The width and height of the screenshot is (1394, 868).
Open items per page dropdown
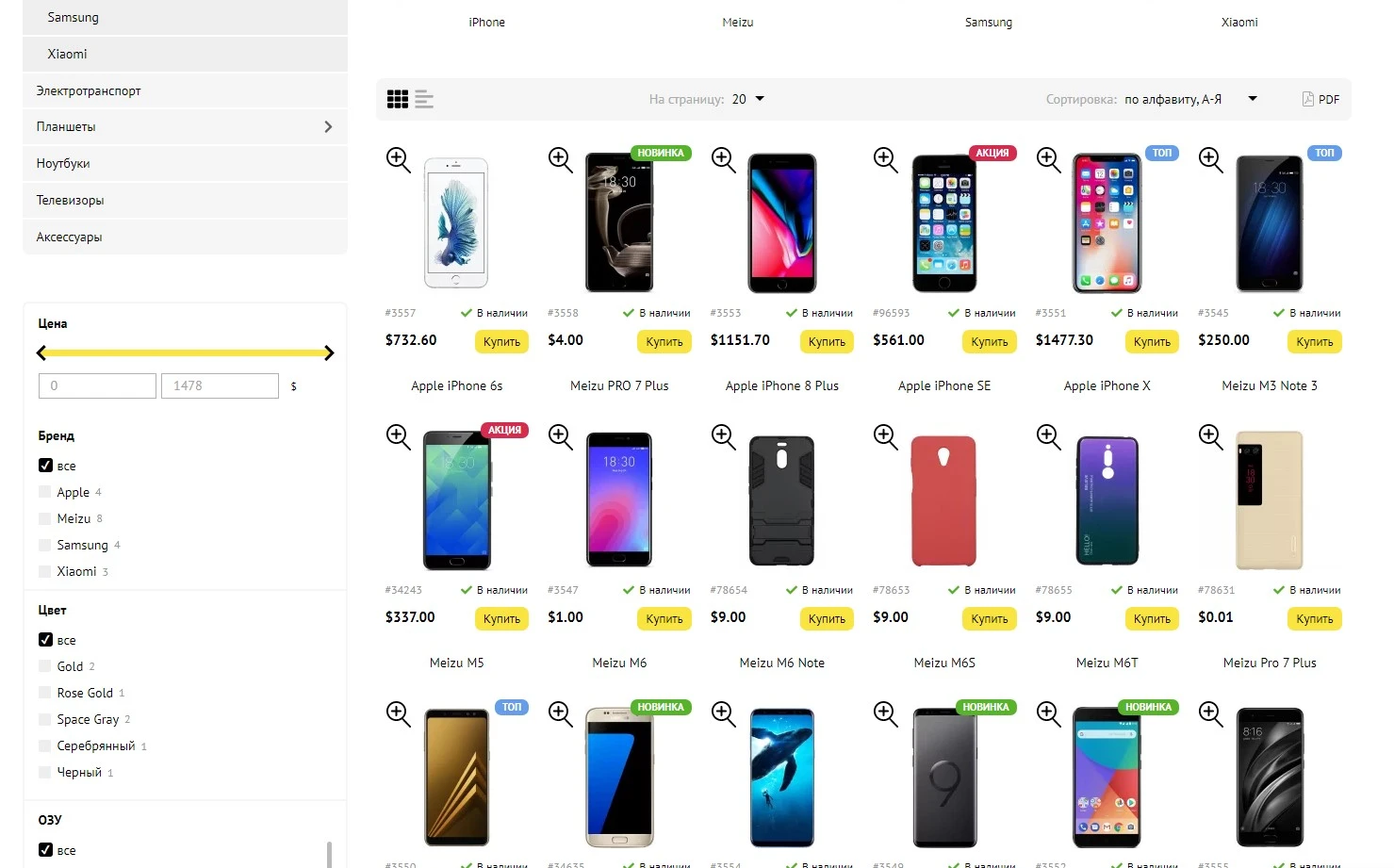point(748,99)
